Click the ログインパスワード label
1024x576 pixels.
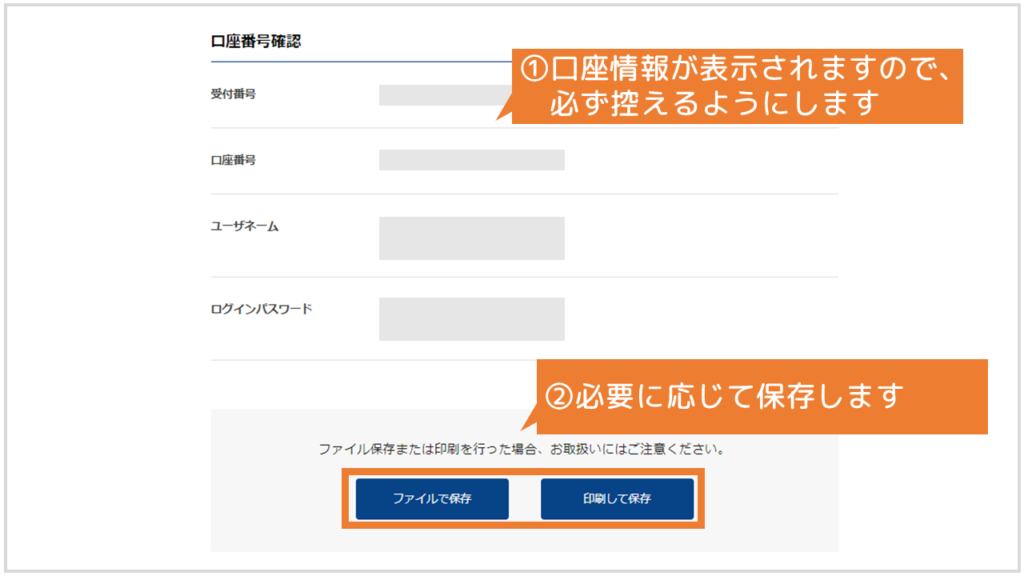(x=261, y=309)
